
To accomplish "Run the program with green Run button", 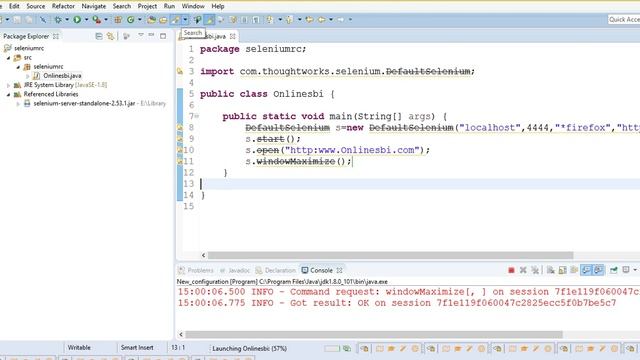I will 77,19.
